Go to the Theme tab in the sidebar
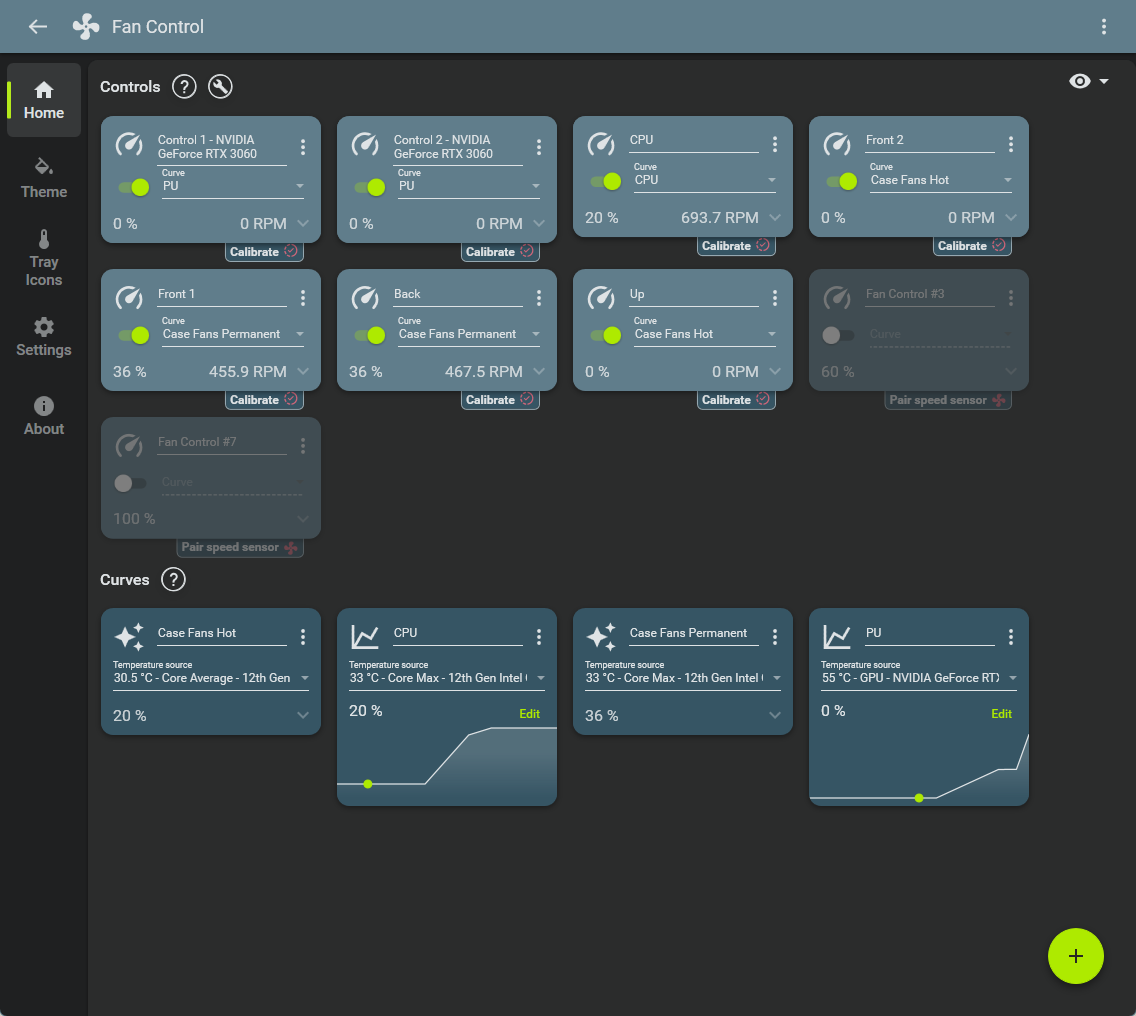 click(x=44, y=178)
